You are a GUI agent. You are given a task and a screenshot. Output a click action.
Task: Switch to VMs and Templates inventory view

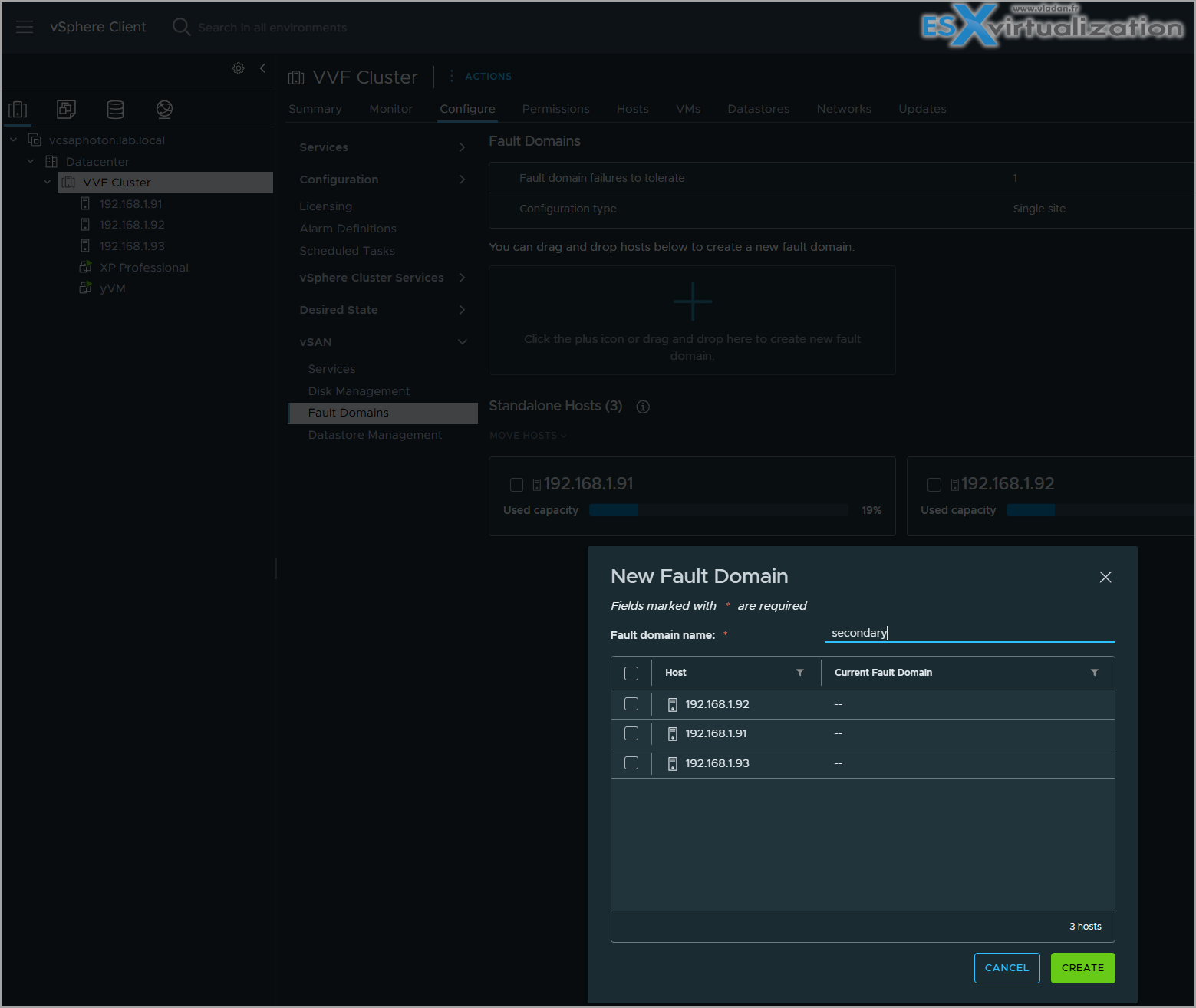coord(67,110)
